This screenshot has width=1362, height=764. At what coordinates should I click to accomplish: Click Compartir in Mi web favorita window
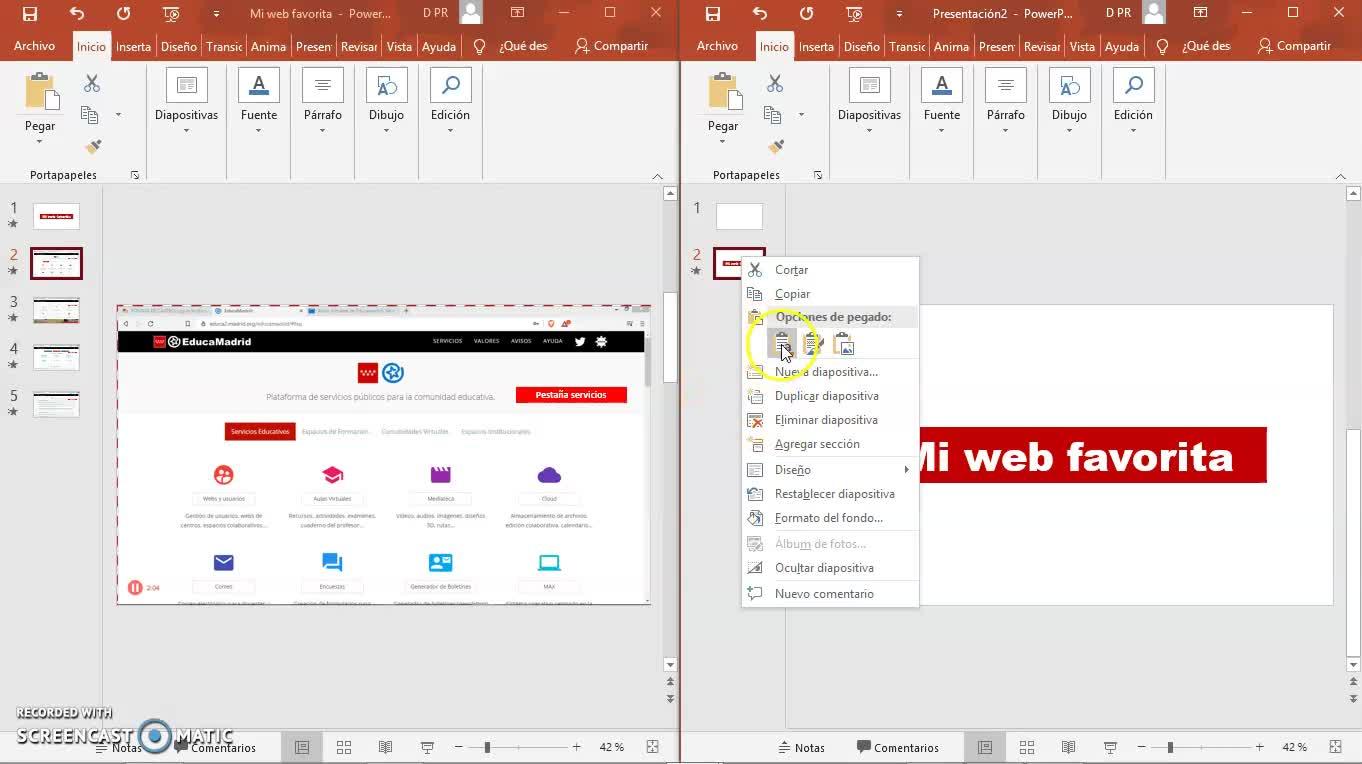tap(611, 46)
